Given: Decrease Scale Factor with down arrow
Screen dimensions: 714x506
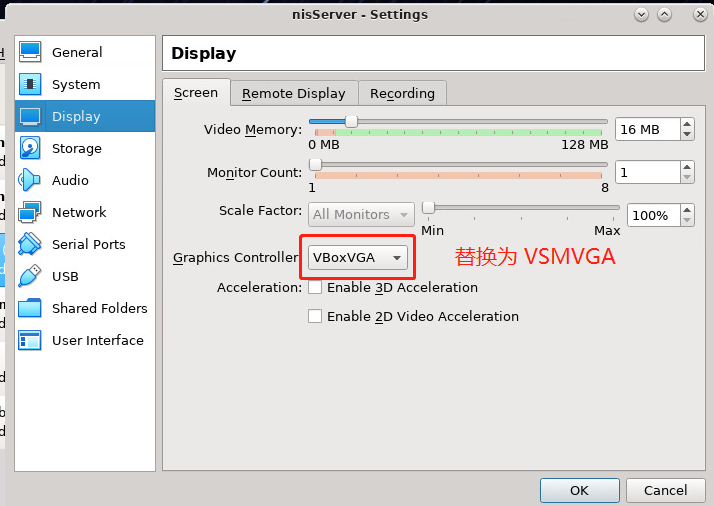Looking at the screenshot, I should (x=687, y=220).
